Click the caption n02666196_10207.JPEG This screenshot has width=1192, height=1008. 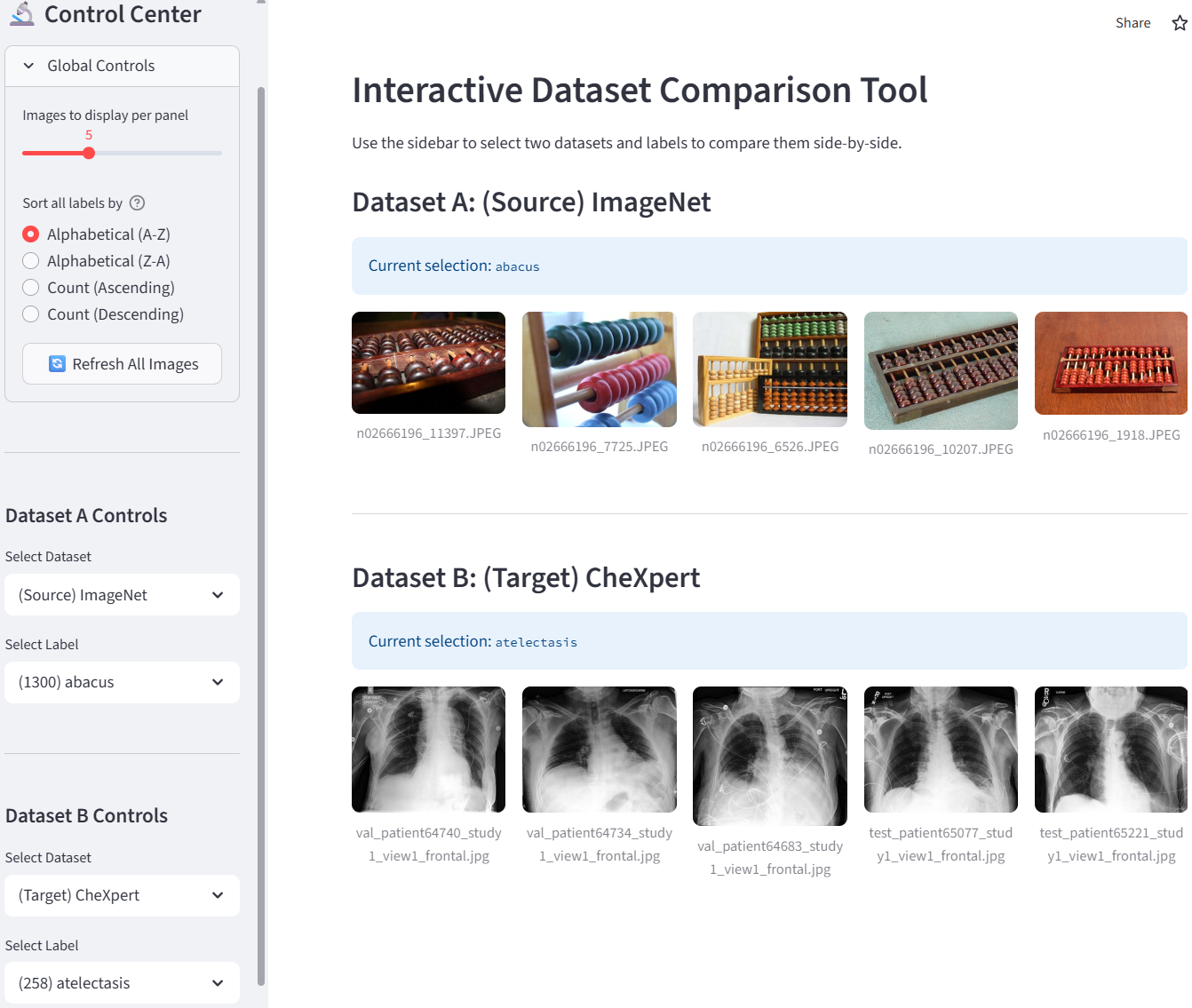941,449
